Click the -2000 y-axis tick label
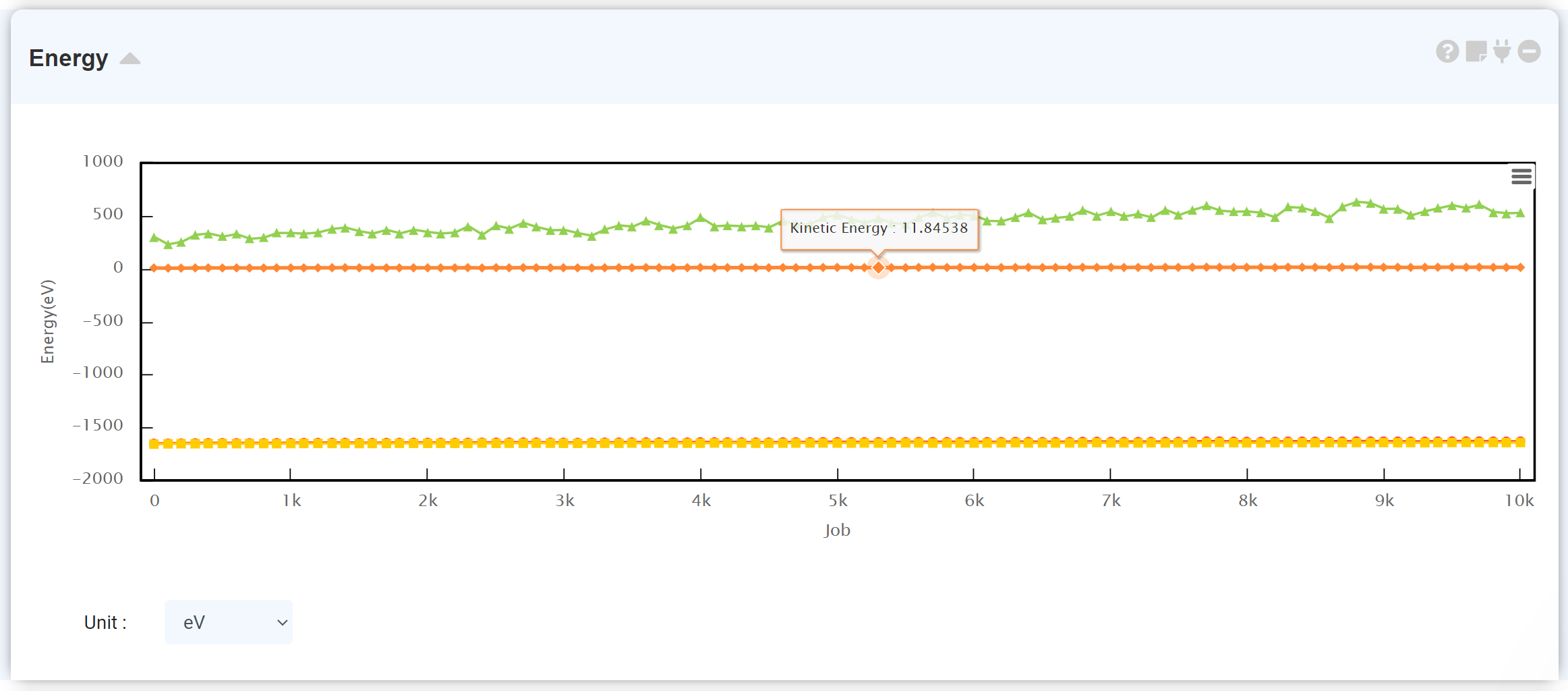 pyautogui.click(x=98, y=478)
